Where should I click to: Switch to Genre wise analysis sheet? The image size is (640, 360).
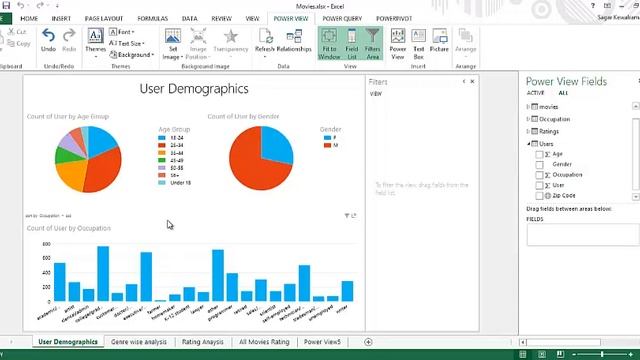139,342
